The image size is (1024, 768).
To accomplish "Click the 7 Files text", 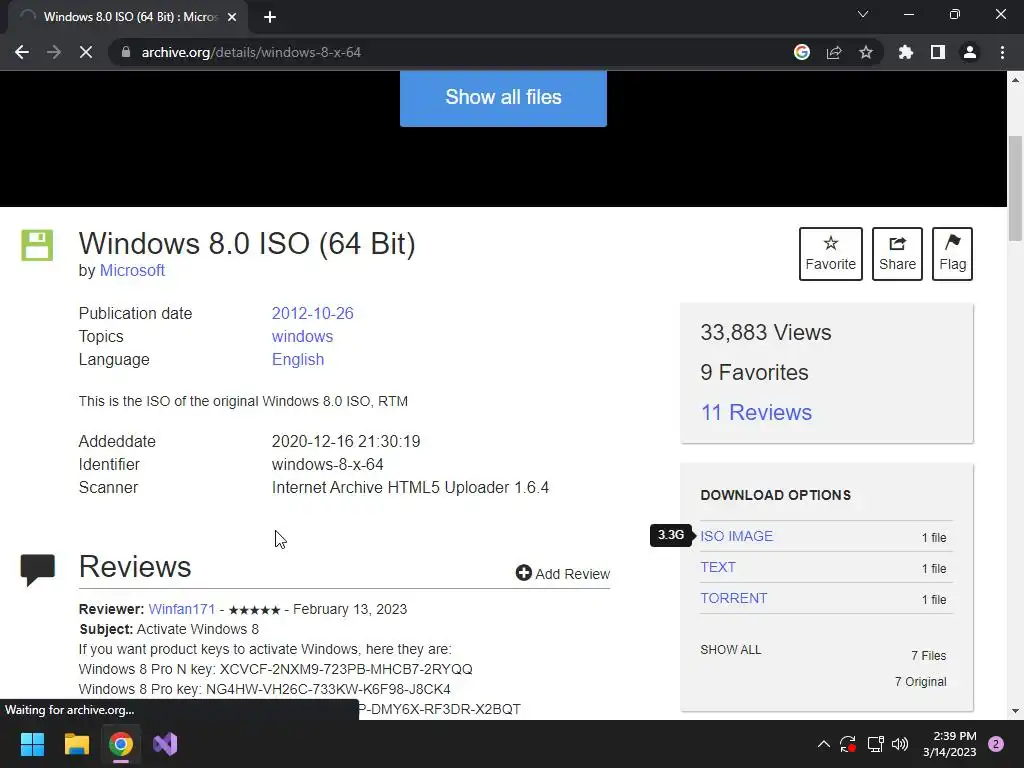I will pyautogui.click(x=929, y=656).
